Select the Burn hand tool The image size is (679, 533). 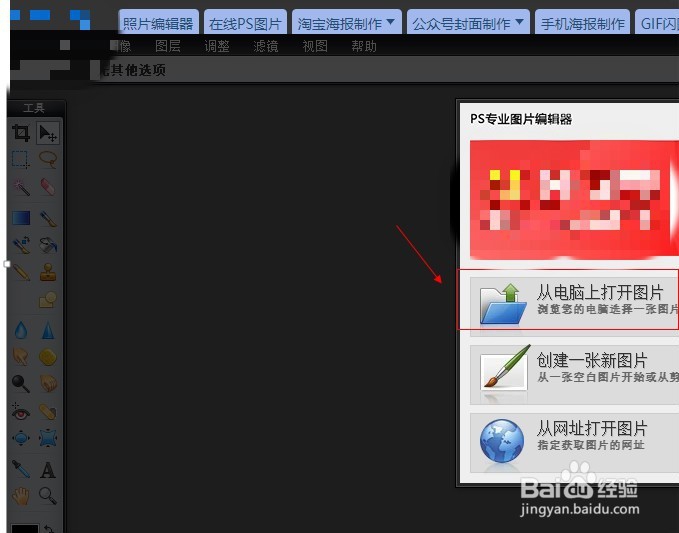click(48, 383)
